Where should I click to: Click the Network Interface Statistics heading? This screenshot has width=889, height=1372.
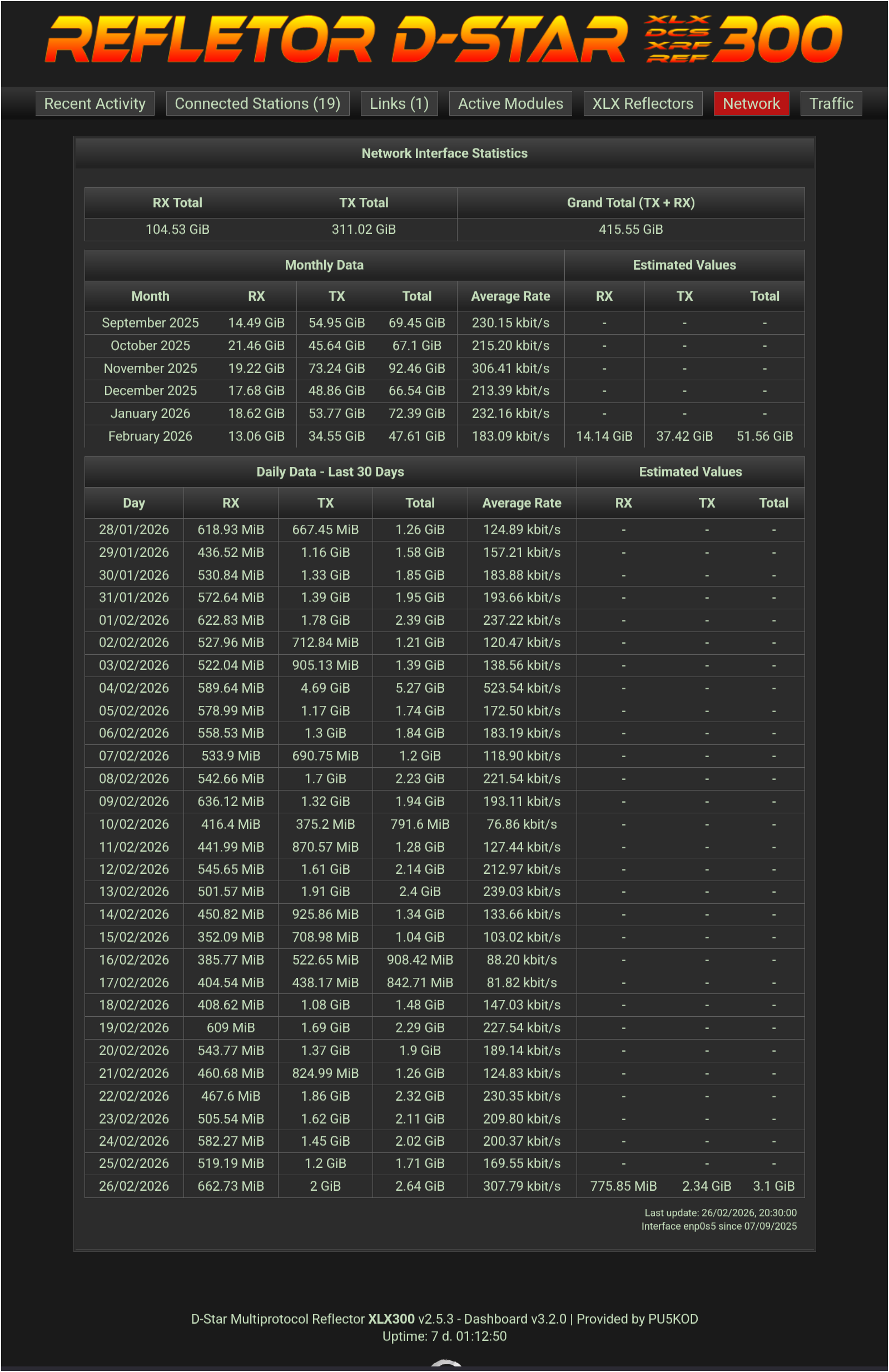coord(444,153)
